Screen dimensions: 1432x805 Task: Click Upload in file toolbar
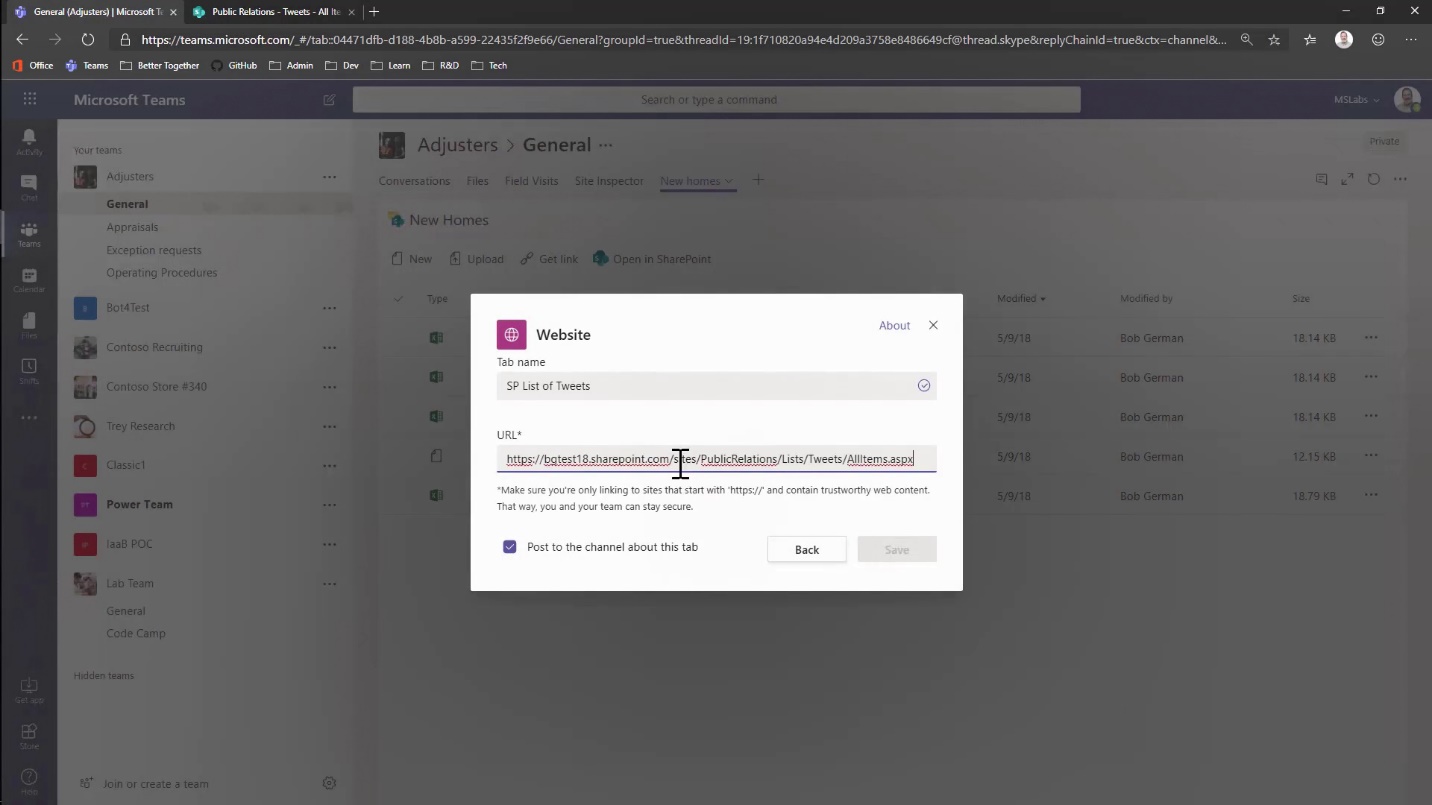pyautogui.click(x=476, y=259)
